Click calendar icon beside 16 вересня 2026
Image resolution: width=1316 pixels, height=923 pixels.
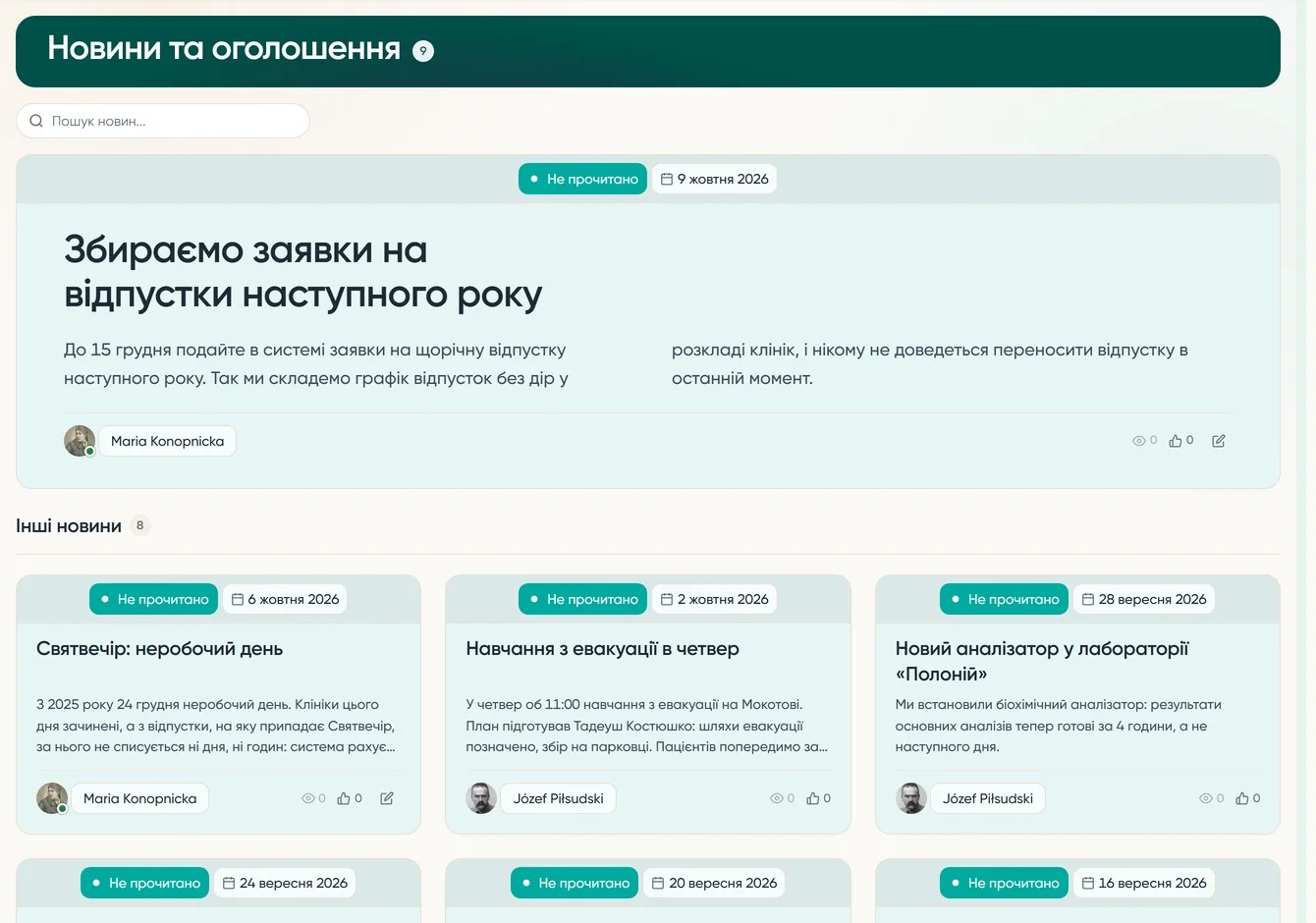[x=1088, y=883]
